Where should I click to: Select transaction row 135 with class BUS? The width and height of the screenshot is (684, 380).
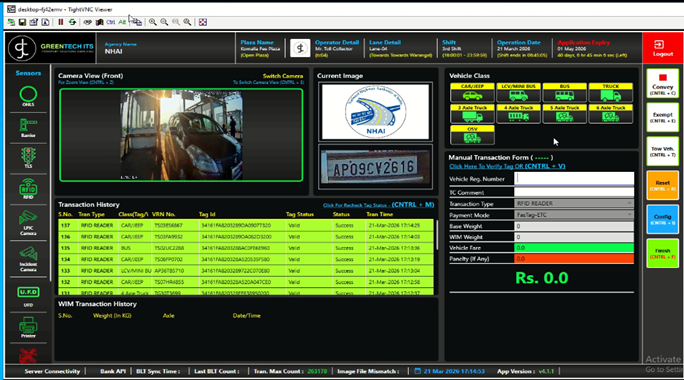click(x=246, y=248)
